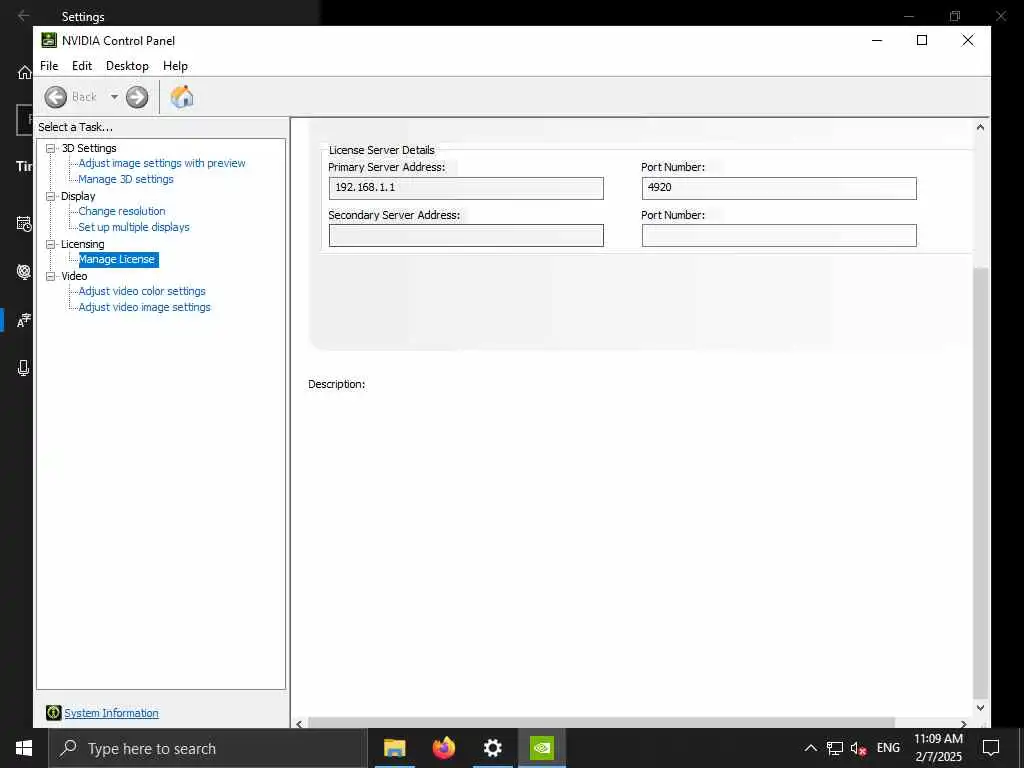Open the Windows Start menu
This screenshot has width=1024, height=768.
click(x=24, y=748)
